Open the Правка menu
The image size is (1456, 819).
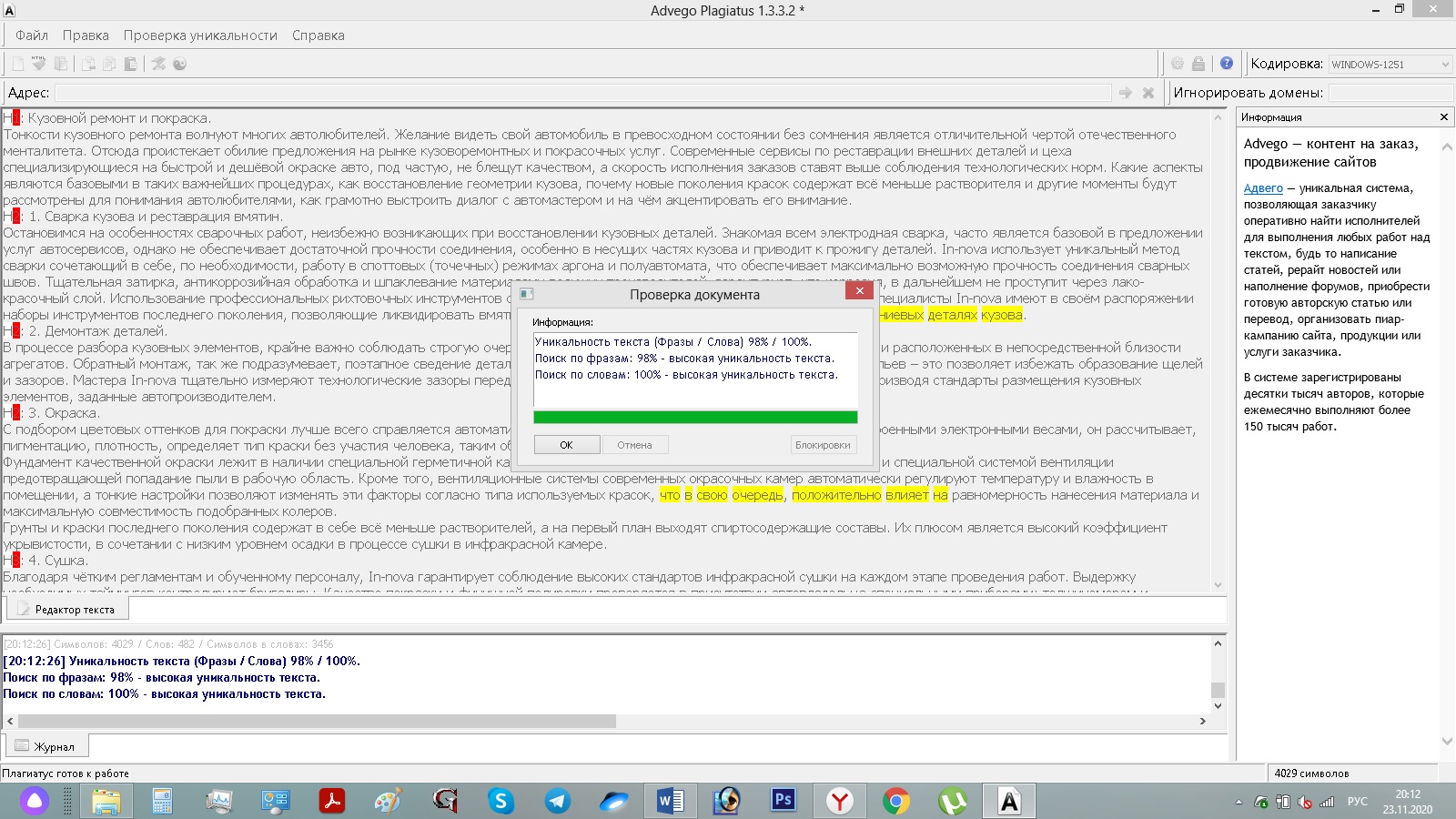click(x=86, y=35)
